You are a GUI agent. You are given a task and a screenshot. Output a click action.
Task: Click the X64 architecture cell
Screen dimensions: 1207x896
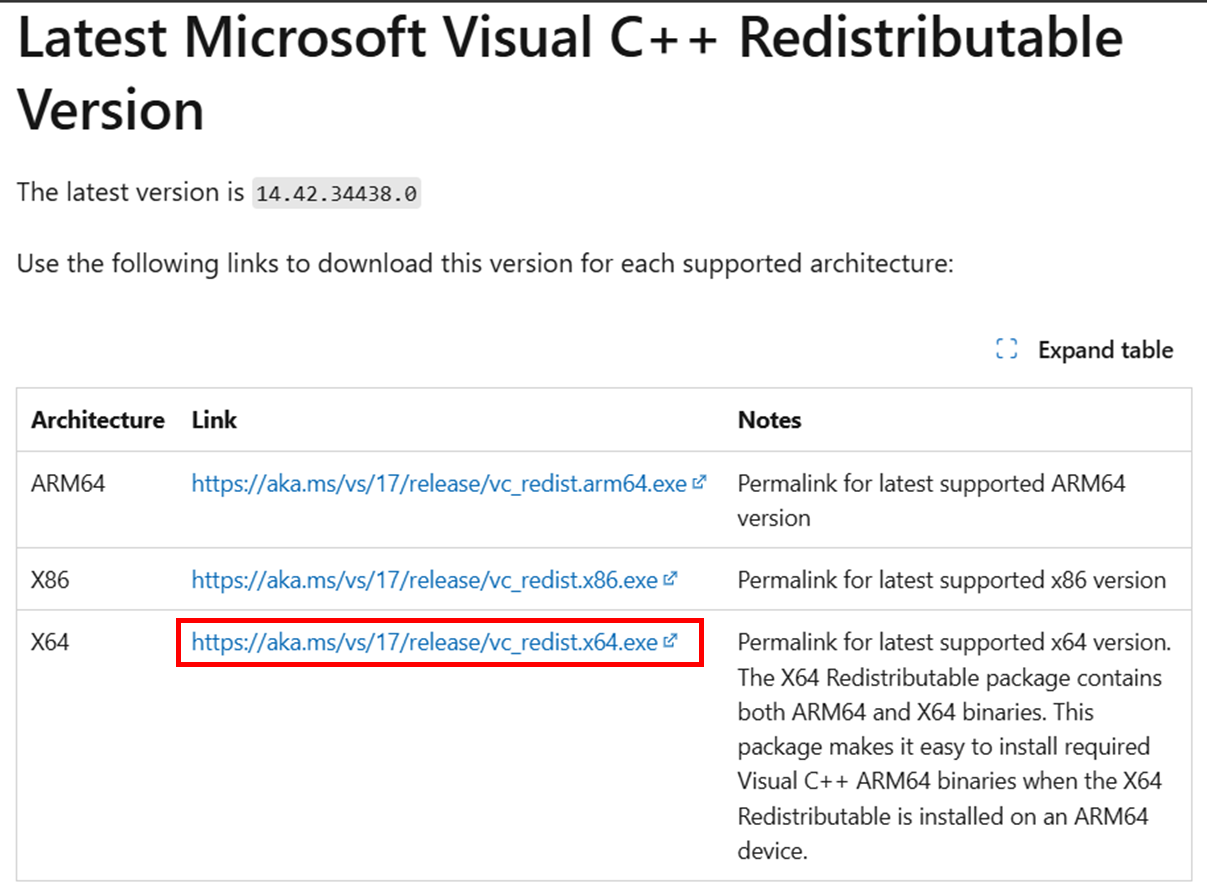(x=50, y=642)
